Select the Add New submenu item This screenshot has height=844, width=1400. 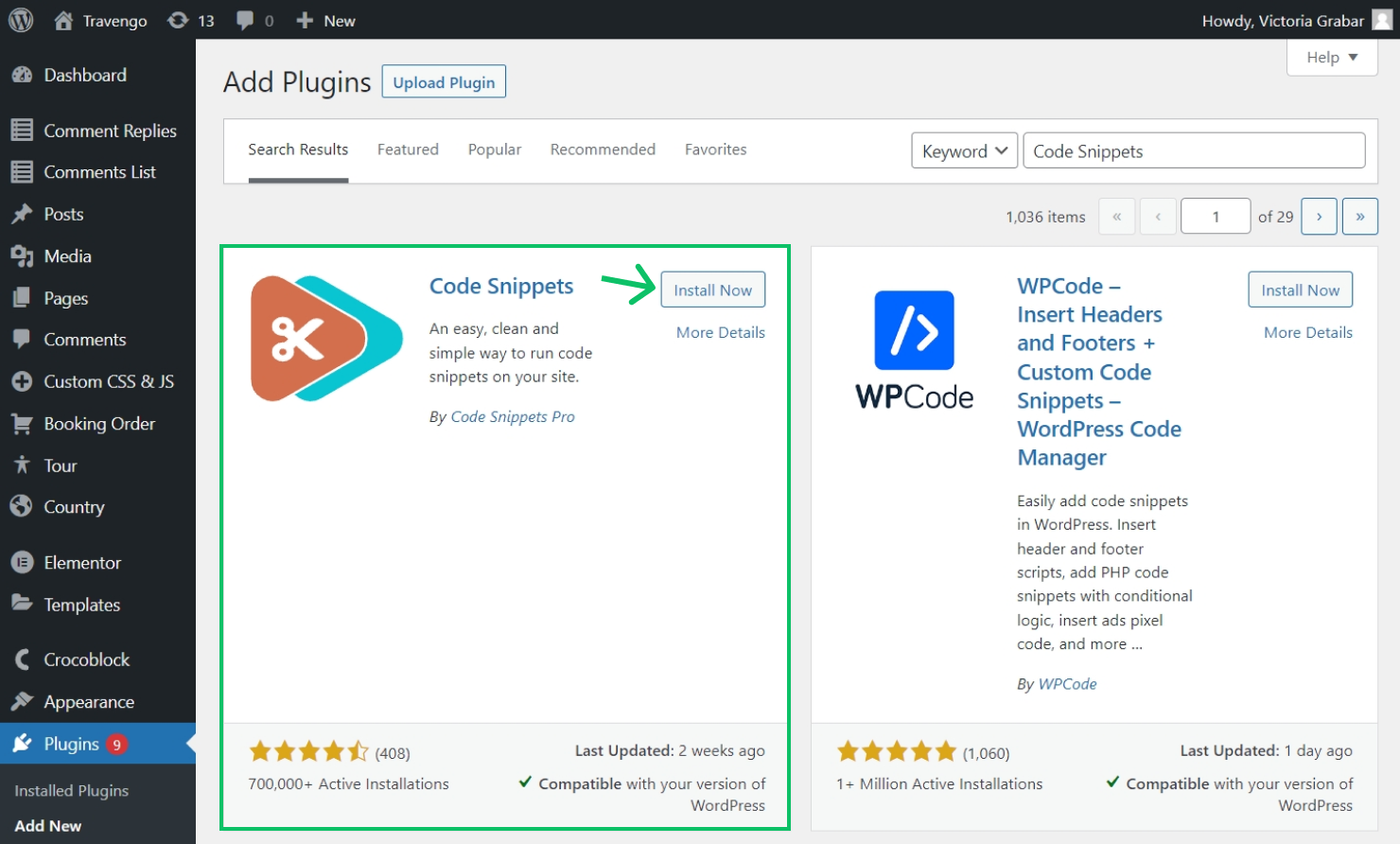point(48,825)
